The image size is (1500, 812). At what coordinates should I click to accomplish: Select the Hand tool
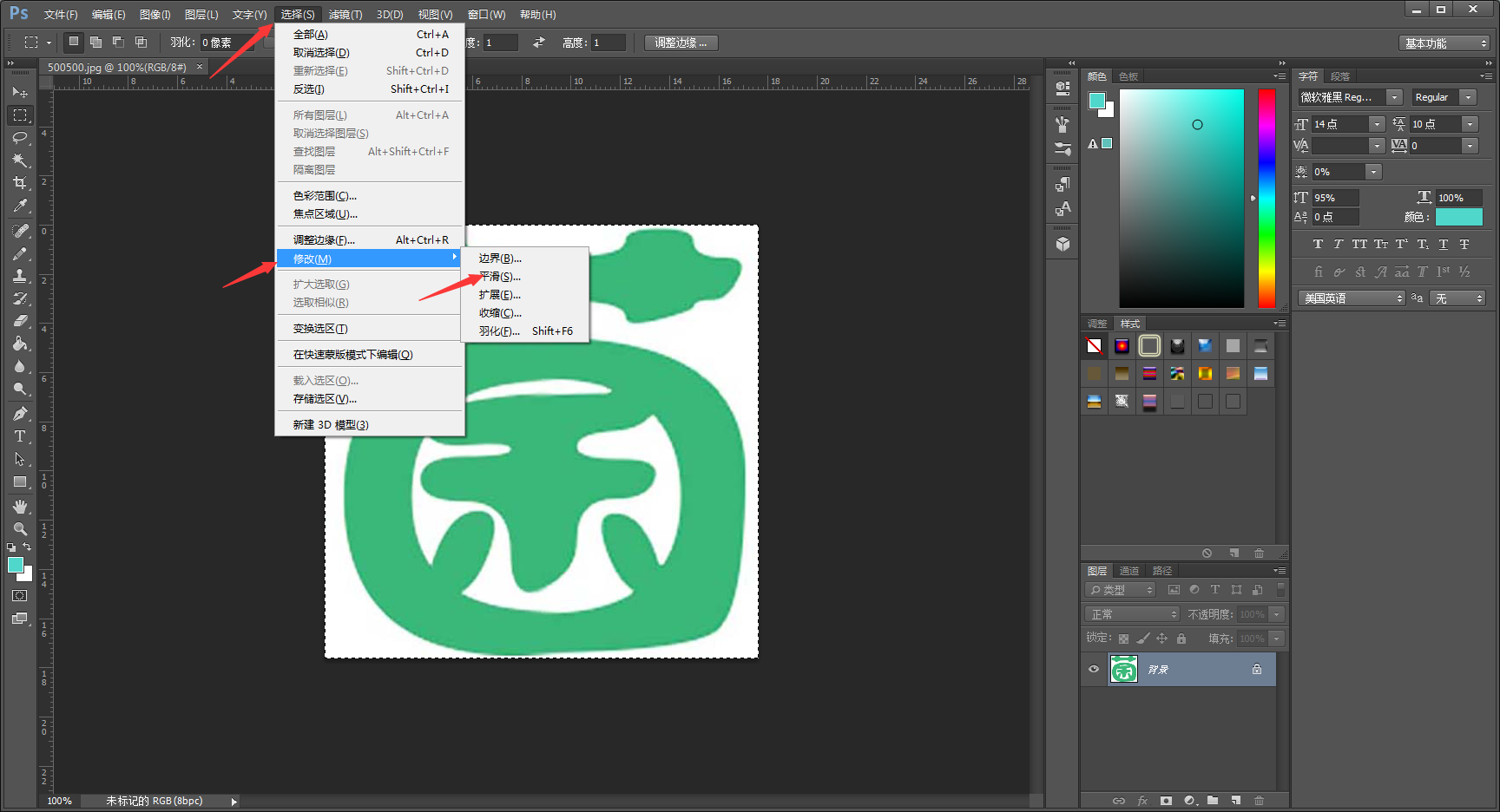[20, 507]
